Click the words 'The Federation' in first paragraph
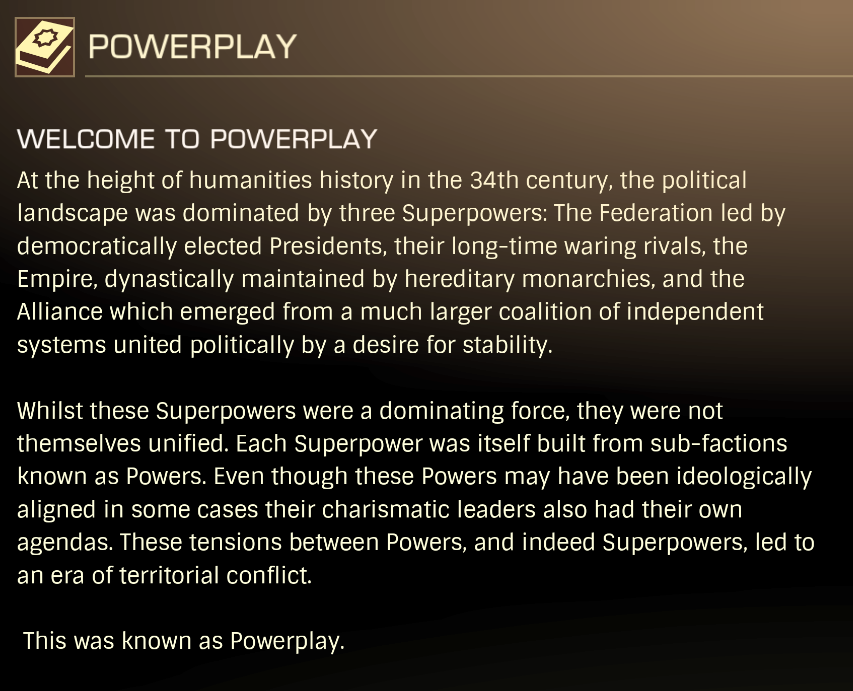Viewport: 853px width, 691px height. pos(633,213)
